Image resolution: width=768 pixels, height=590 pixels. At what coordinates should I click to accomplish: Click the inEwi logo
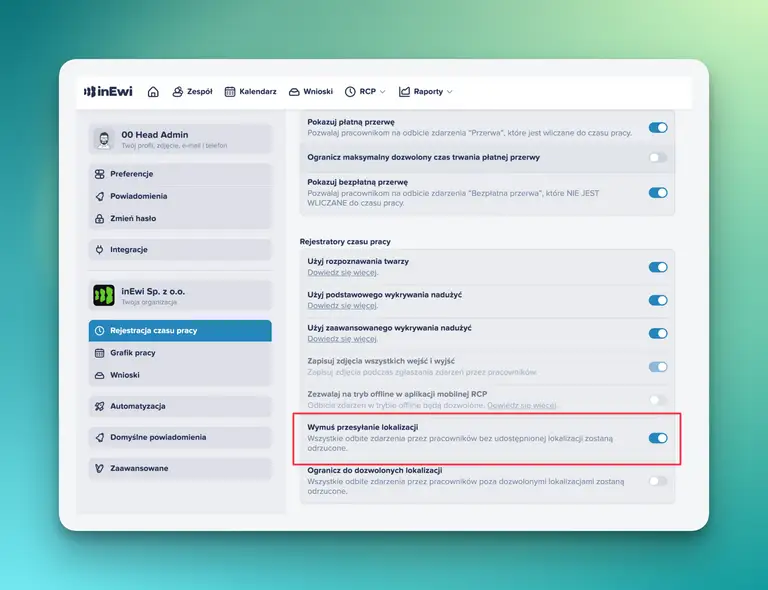(x=108, y=91)
